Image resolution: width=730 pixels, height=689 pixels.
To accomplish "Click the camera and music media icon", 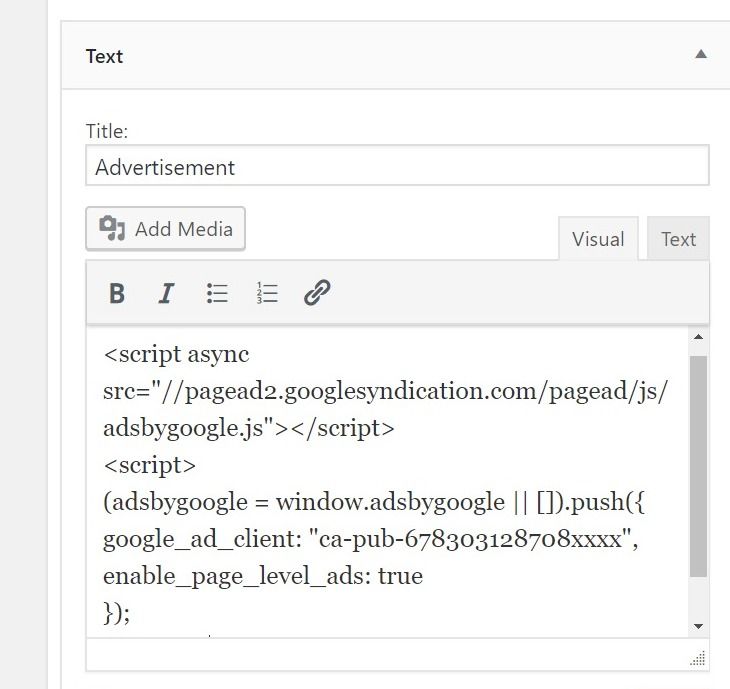I will click(112, 229).
